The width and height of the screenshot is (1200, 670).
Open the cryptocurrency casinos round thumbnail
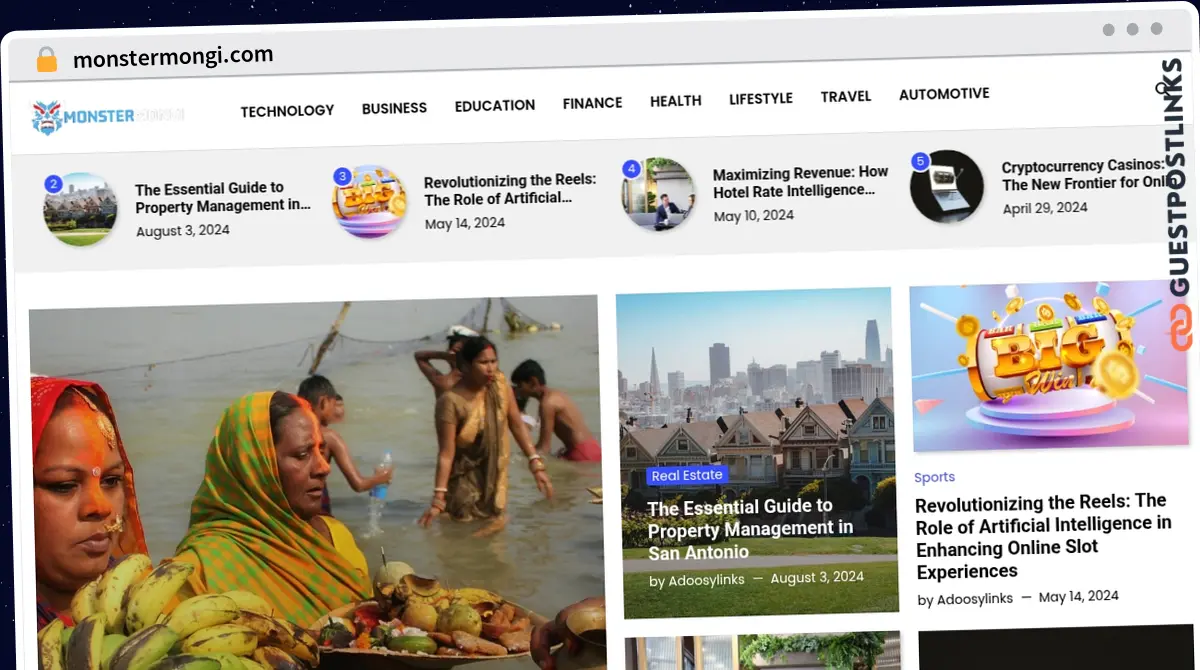[947, 186]
